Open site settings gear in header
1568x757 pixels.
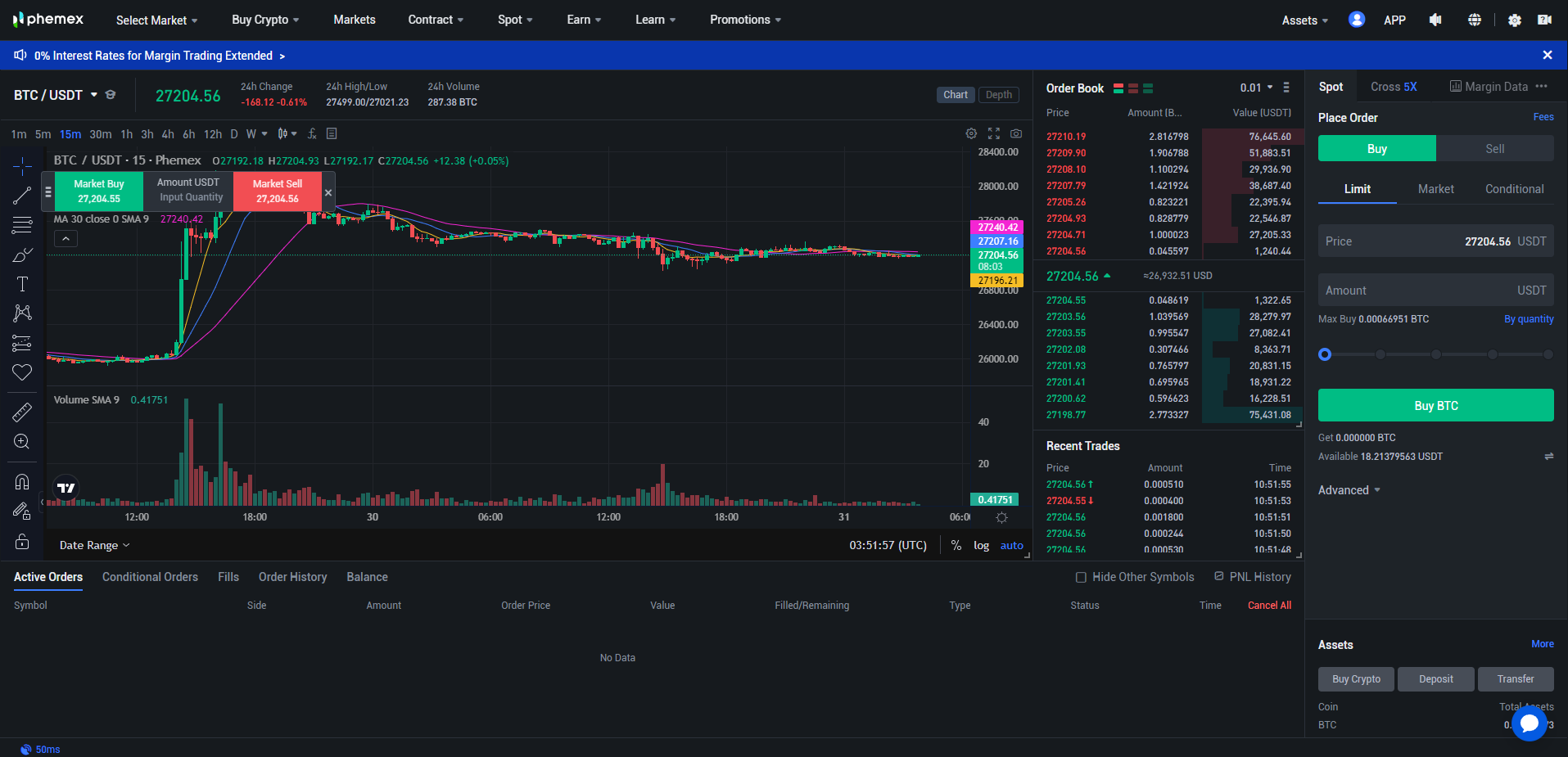coord(1515,20)
